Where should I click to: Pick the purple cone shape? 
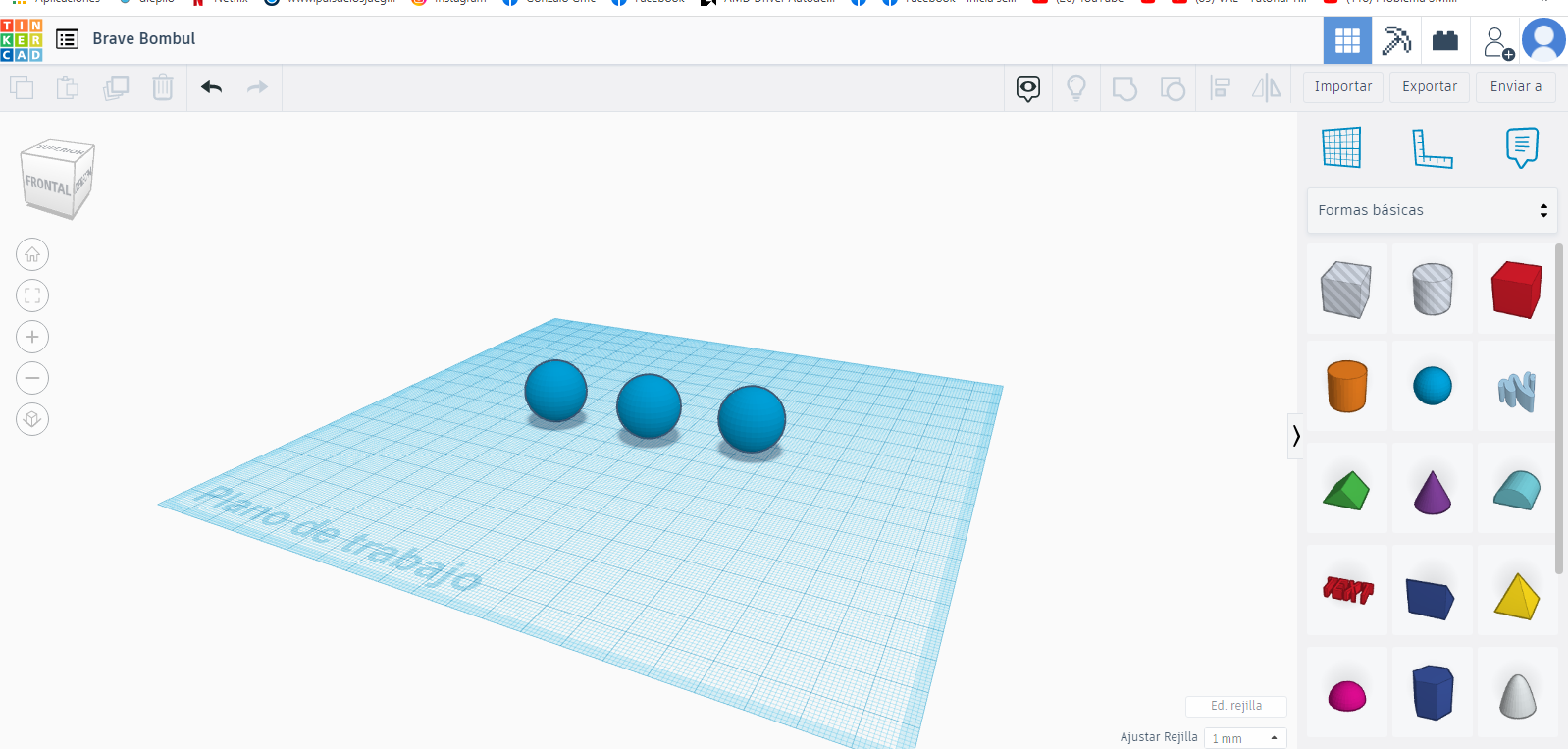click(x=1433, y=490)
